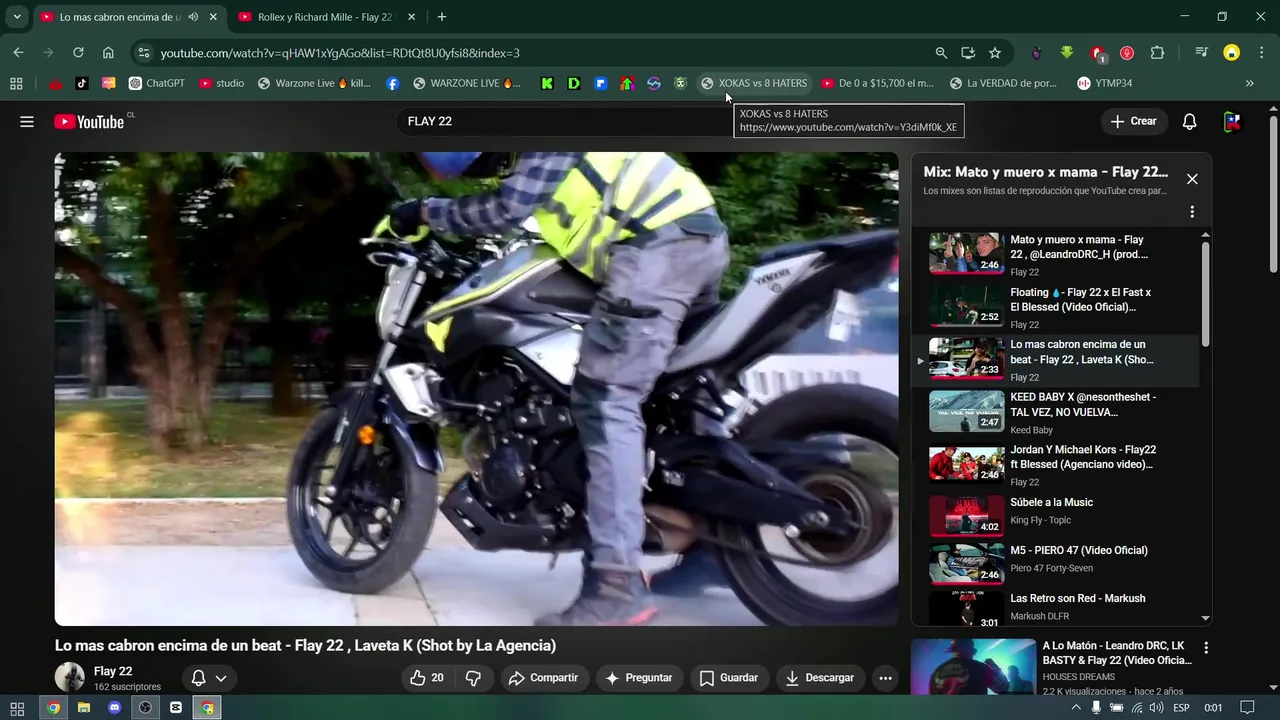Go back to previous page
This screenshot has width=1280, height=720.
click(18, 53)
